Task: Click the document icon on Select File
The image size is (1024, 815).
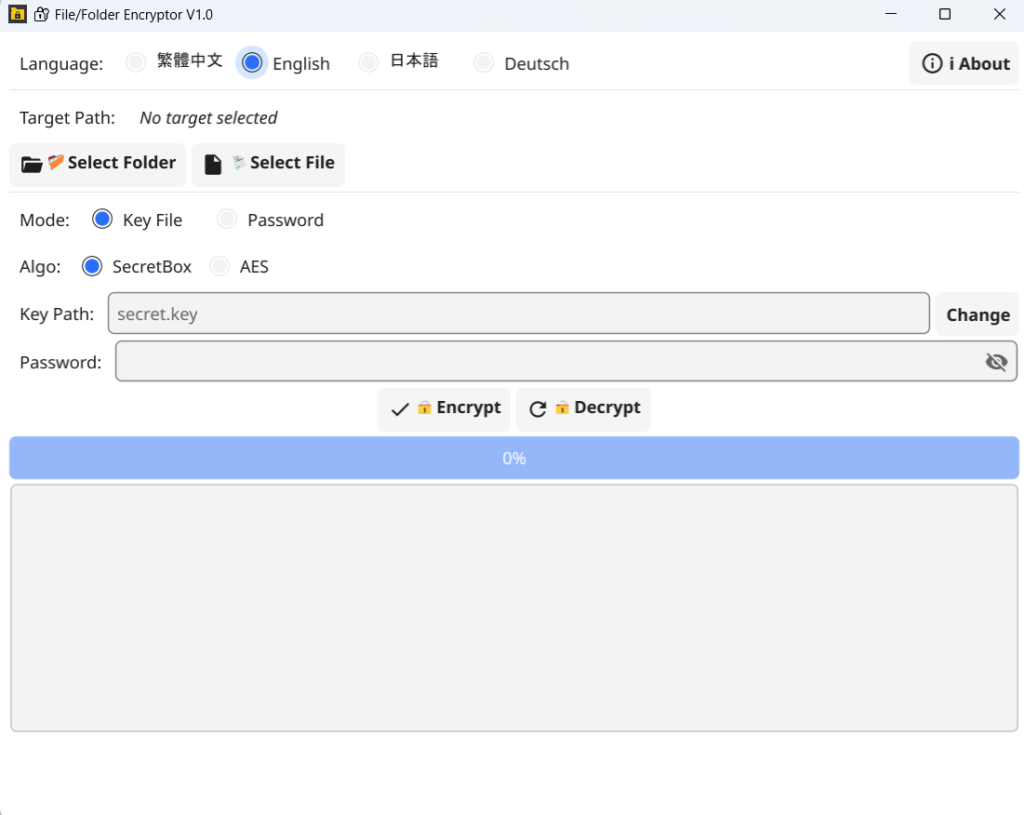Action: pos(213,164)
